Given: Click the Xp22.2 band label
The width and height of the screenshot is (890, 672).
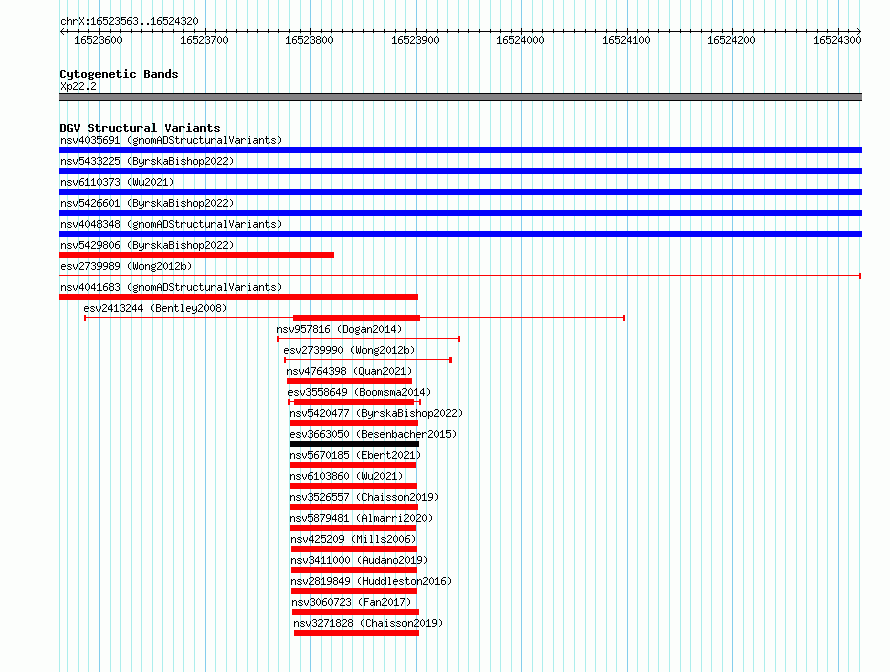Looking at the screenshot, I should click(x=78, y=86).
